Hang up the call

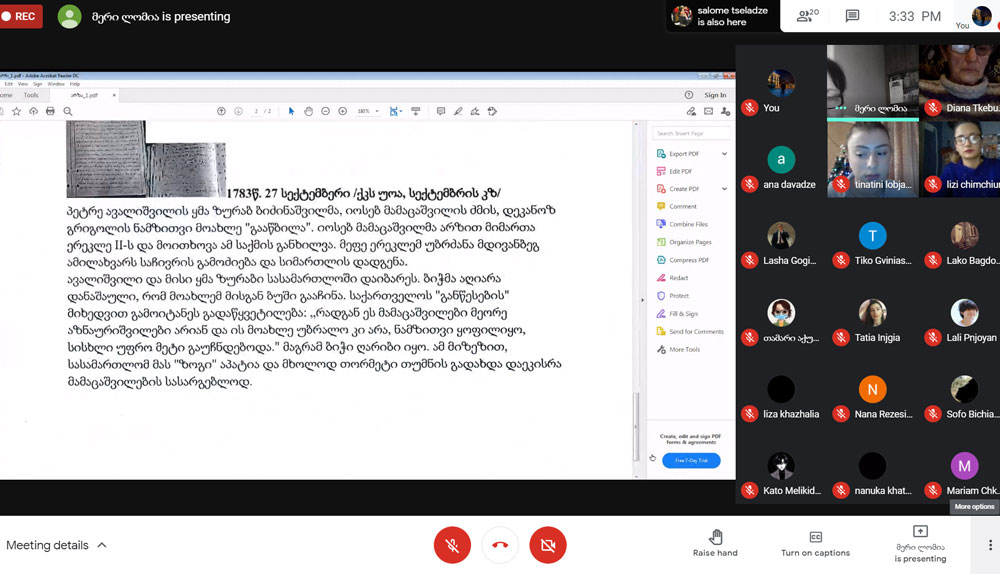click(500, 545)
